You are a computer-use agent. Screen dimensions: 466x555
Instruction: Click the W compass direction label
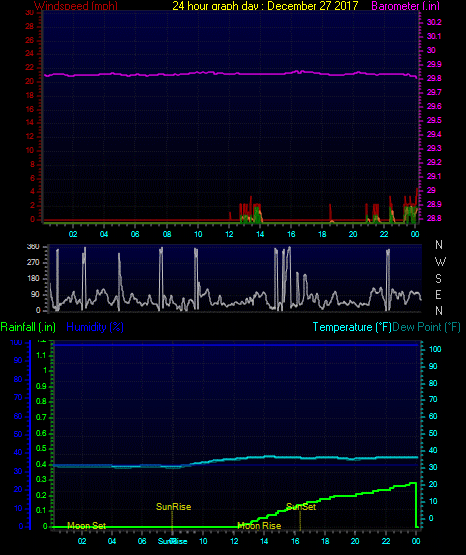[440, 262]
